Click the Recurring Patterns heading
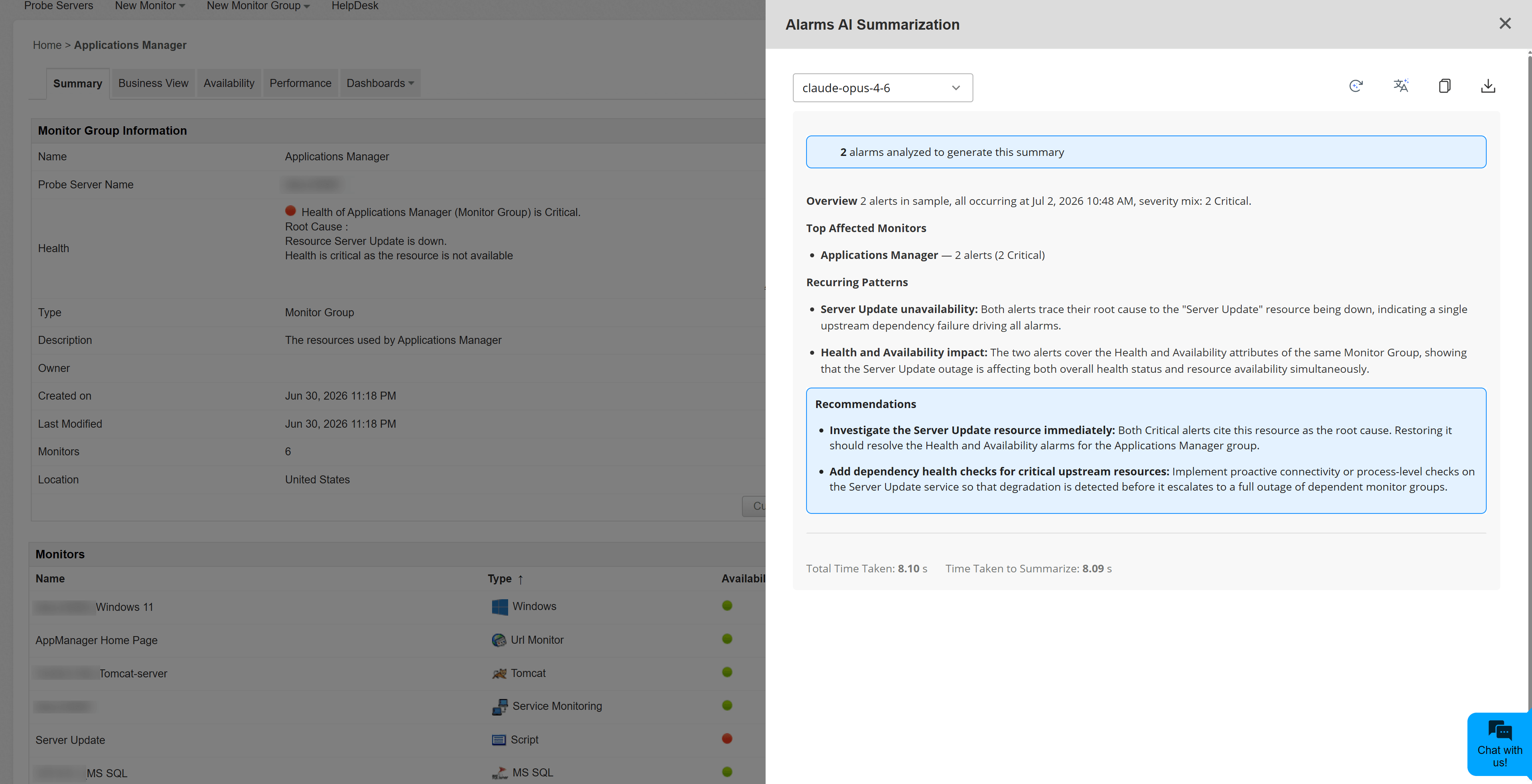The image size is (1532, 784). tap(857, 282)
